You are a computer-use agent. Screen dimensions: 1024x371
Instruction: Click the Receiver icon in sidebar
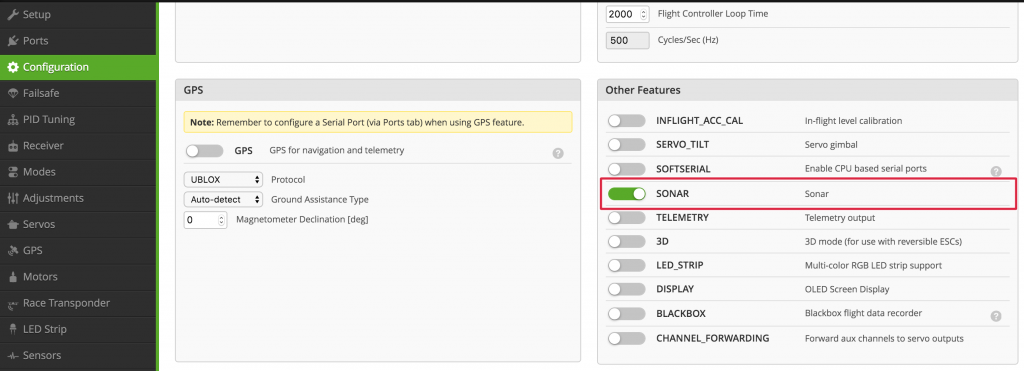(12, 146)
